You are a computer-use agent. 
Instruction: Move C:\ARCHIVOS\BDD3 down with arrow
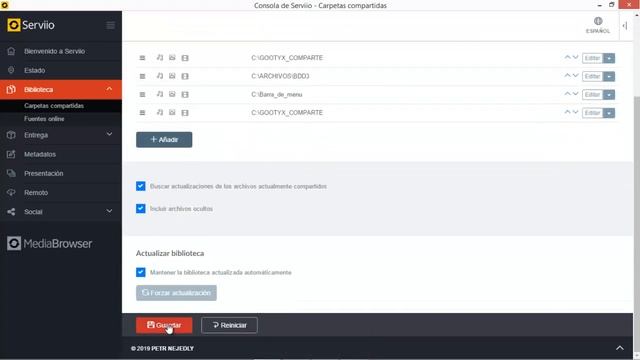[x=576, y=76]
